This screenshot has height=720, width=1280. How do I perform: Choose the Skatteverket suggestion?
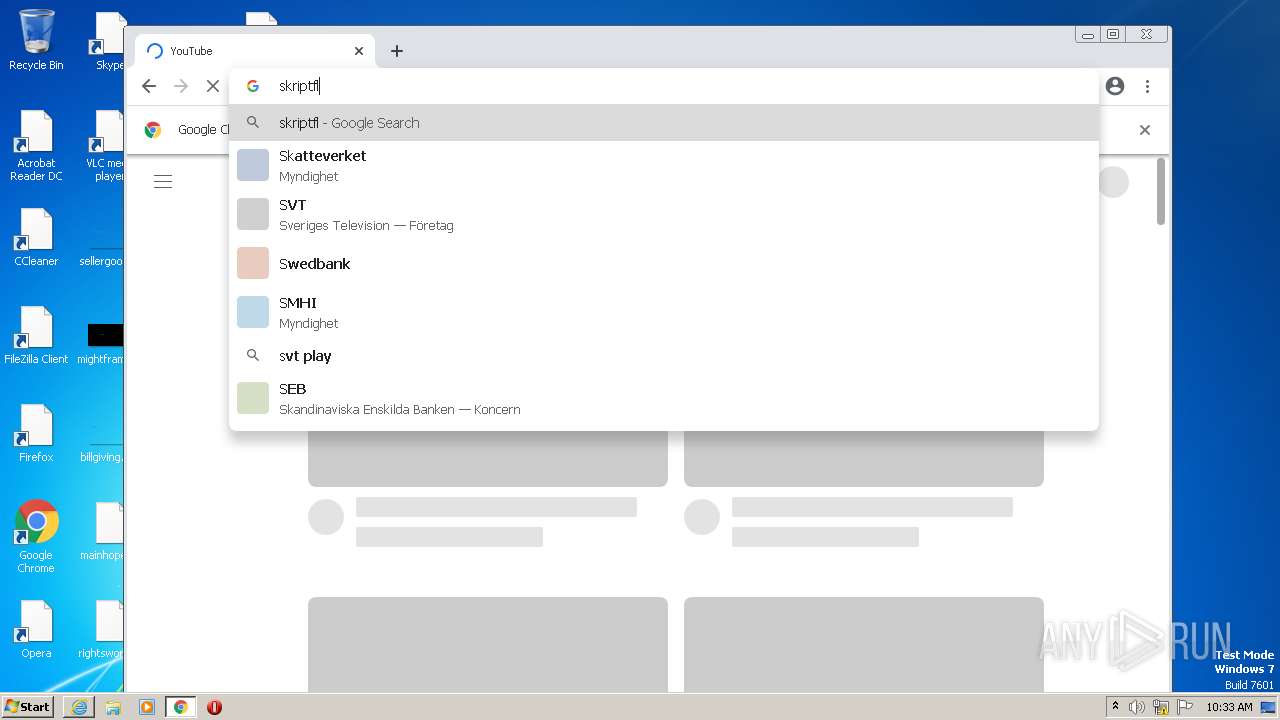pyautogui.click(x=664, y=165)
